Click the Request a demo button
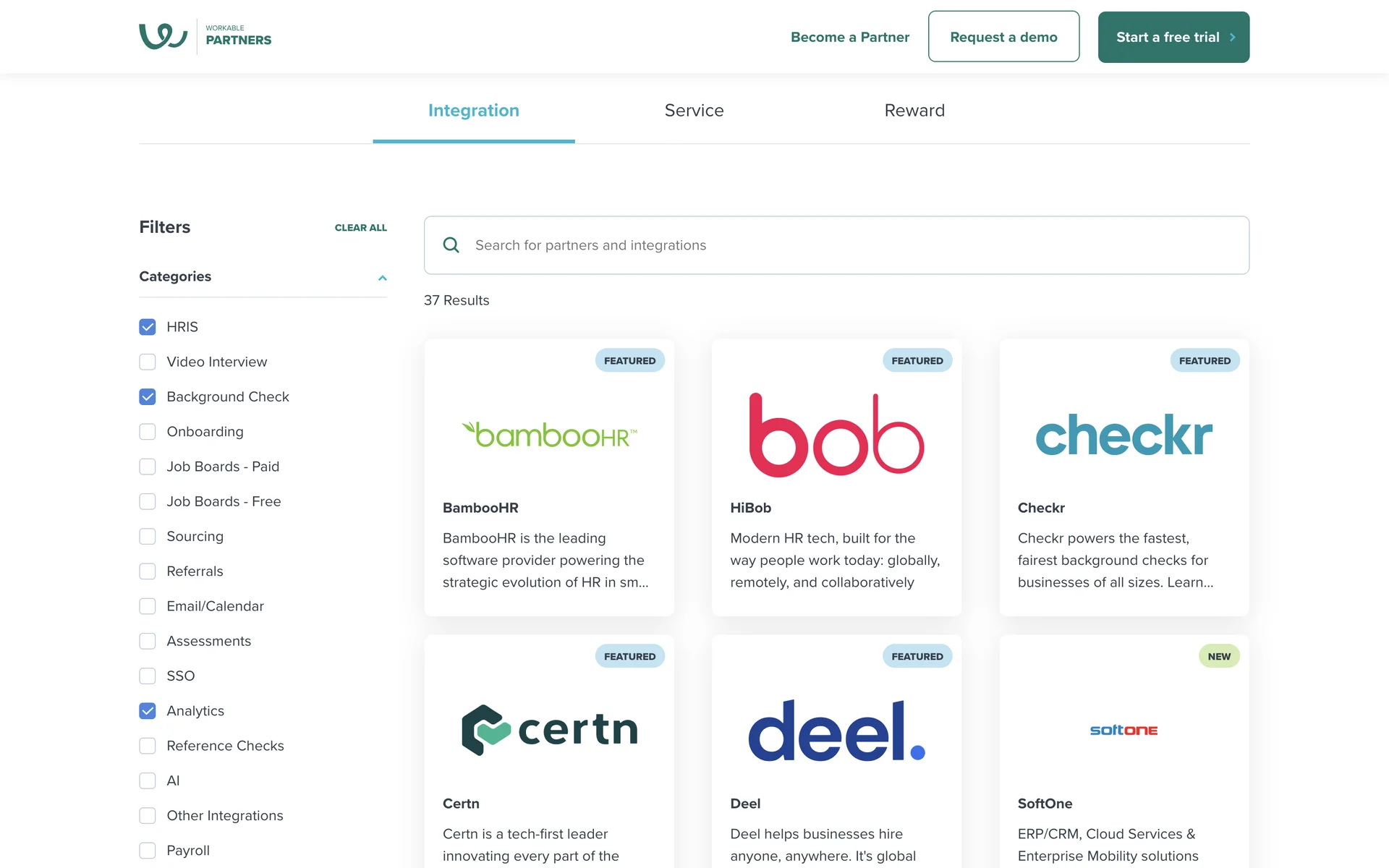The width and height of the screenshot is (1389, 868). pos(1003,37)
